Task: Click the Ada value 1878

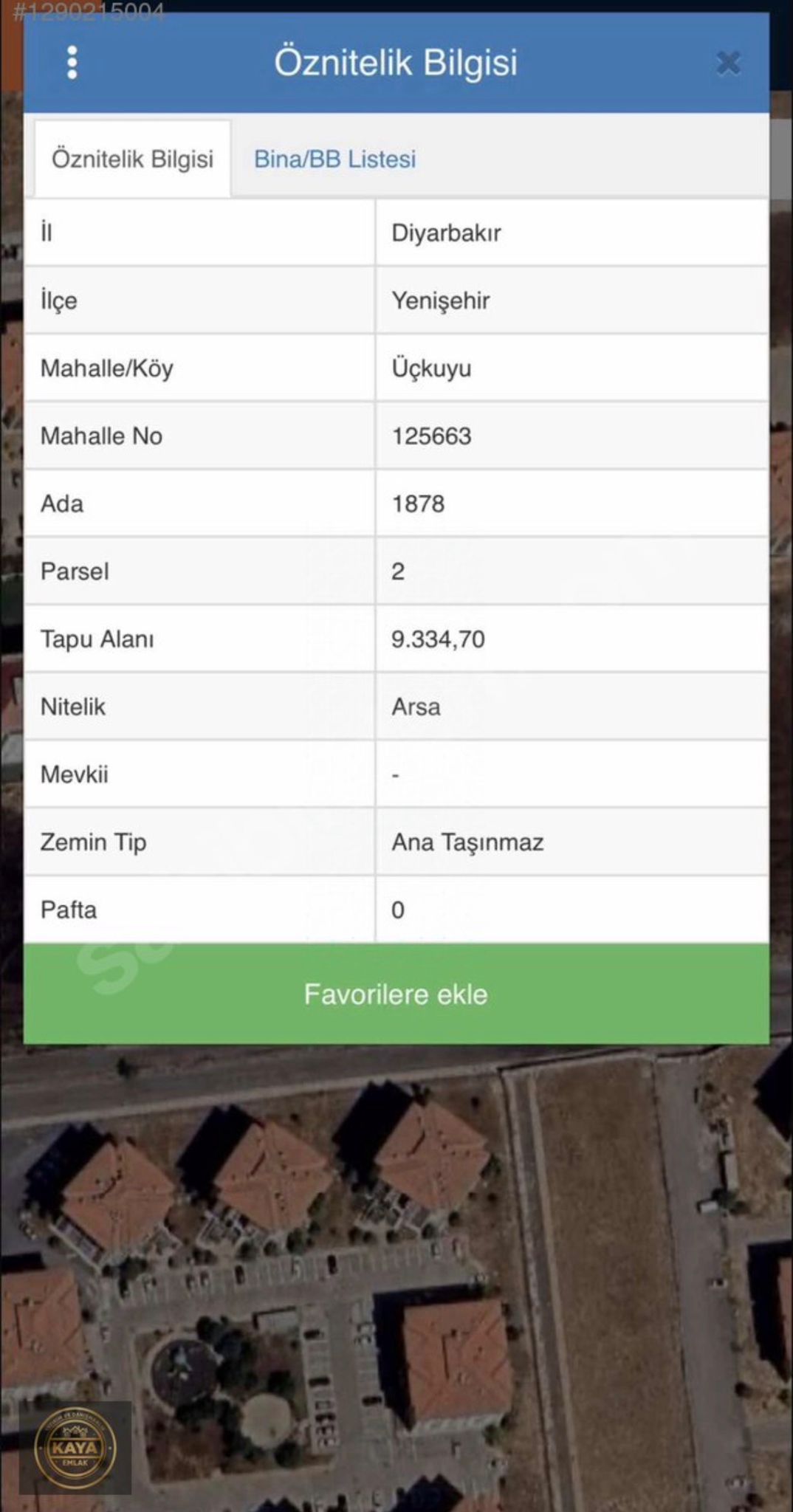Action: (418, 504)
